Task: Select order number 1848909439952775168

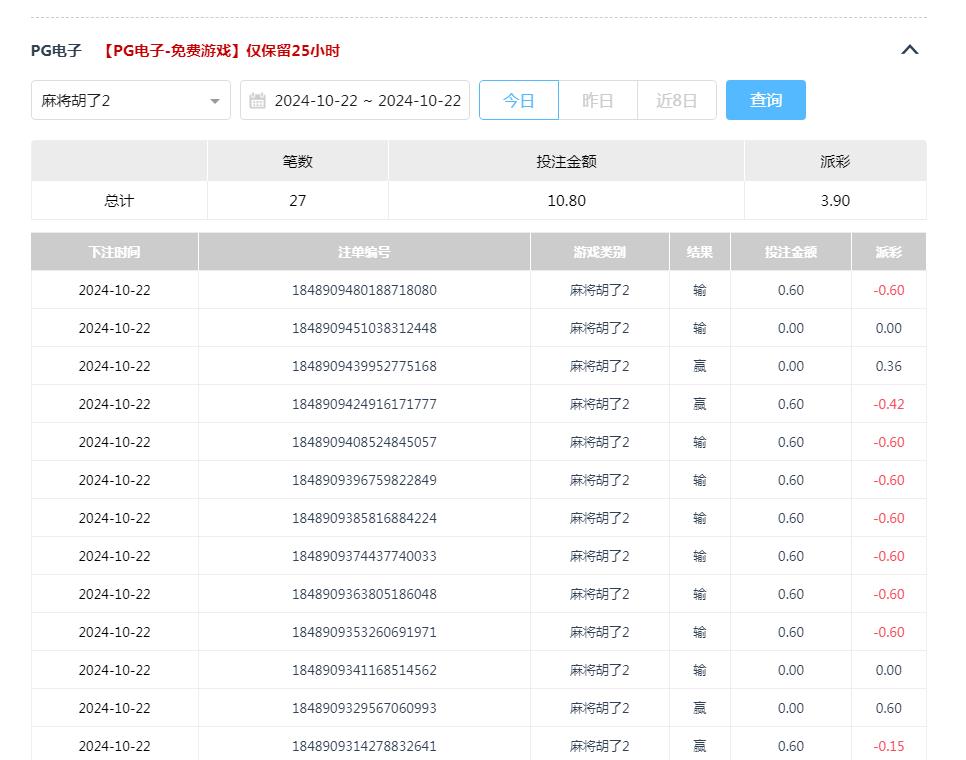Action: click(364, 366)
